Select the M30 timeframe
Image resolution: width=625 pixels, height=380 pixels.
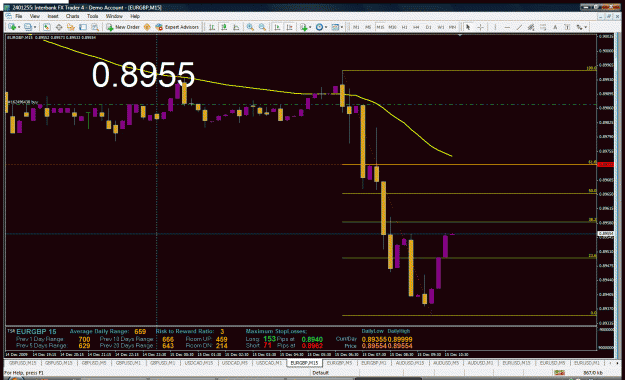click(392, 27)
